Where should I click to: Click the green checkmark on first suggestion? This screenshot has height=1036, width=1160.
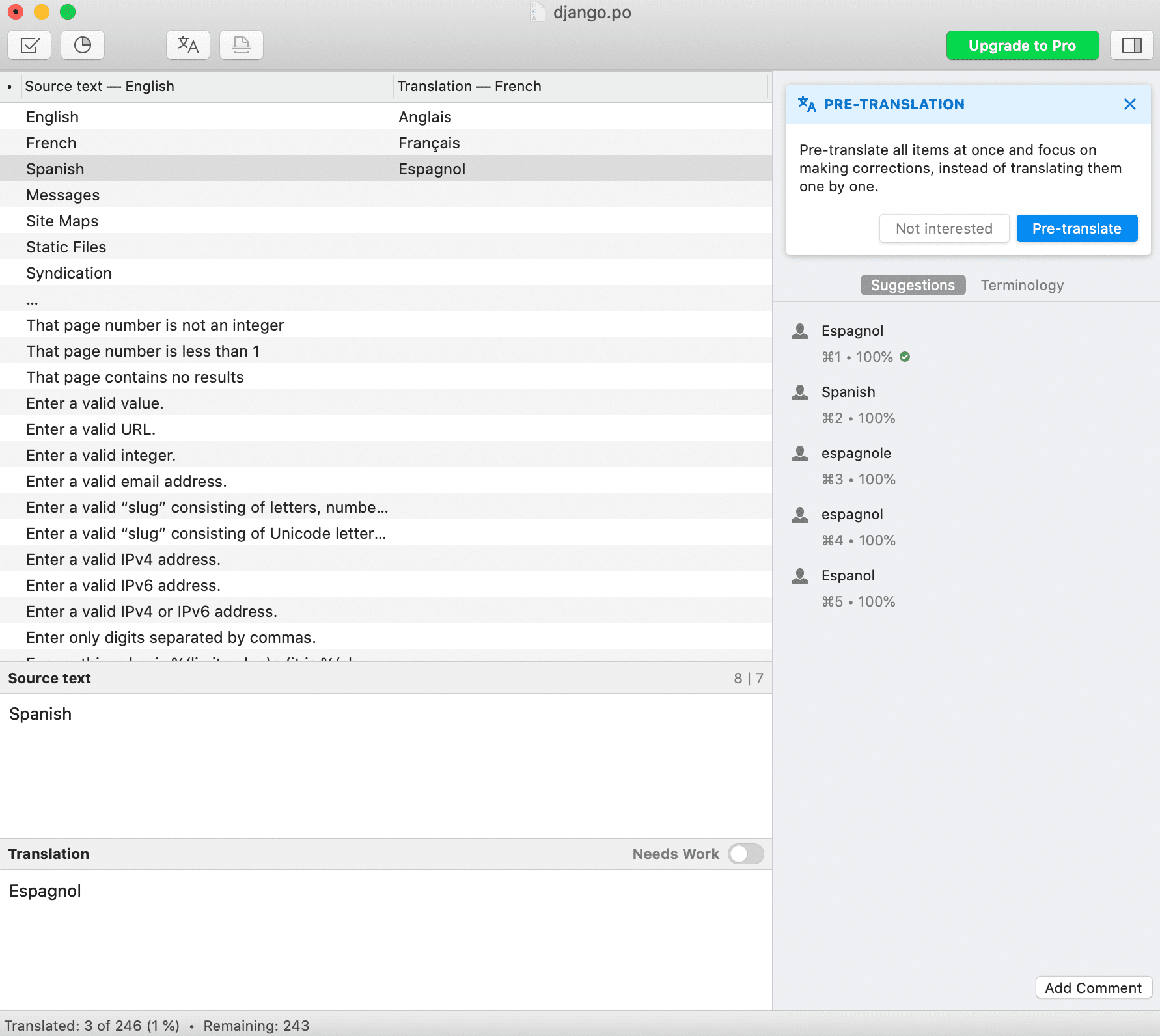[905, 357]
